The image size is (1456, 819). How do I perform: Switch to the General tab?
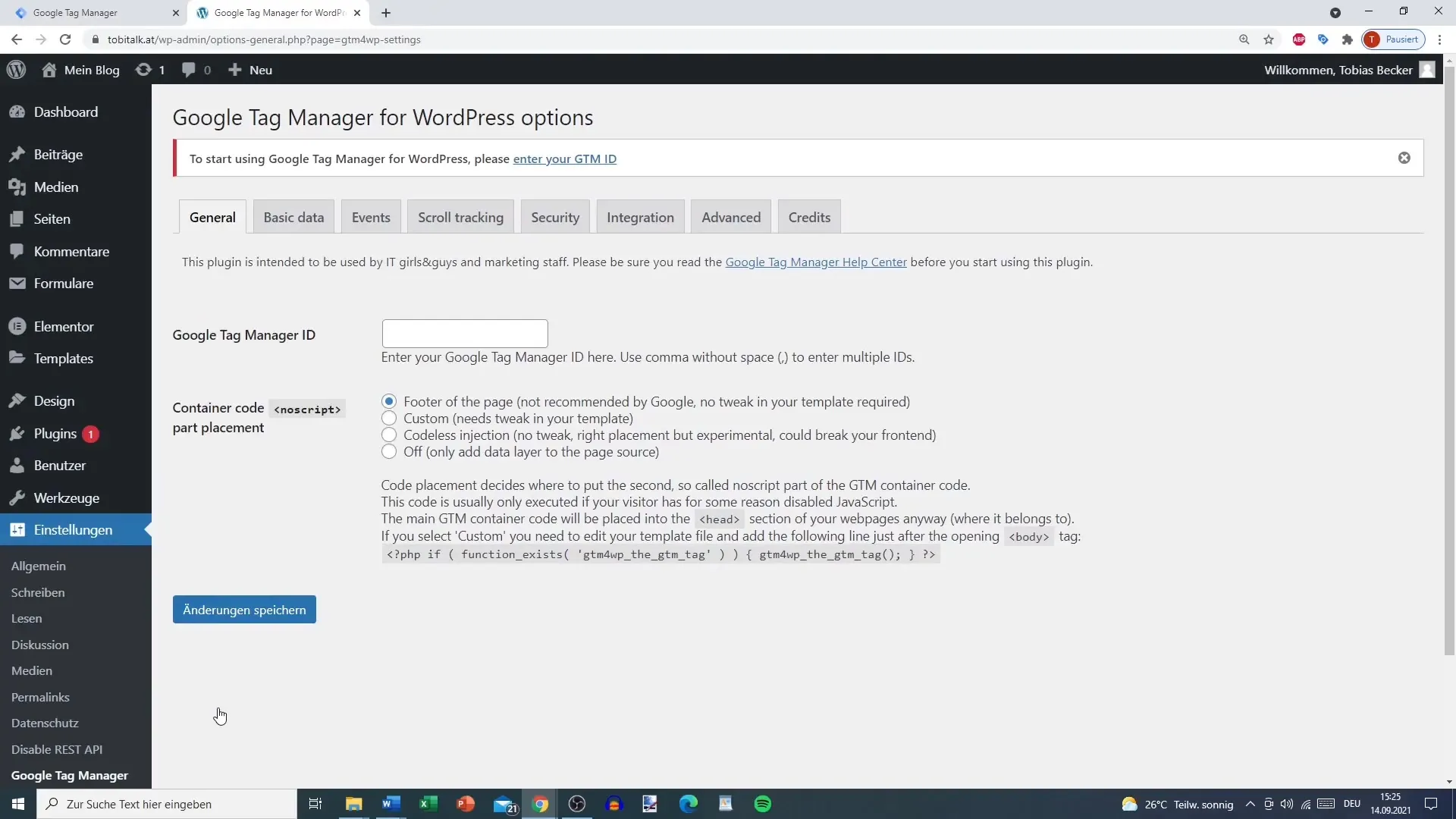click(x=212, y=217)
